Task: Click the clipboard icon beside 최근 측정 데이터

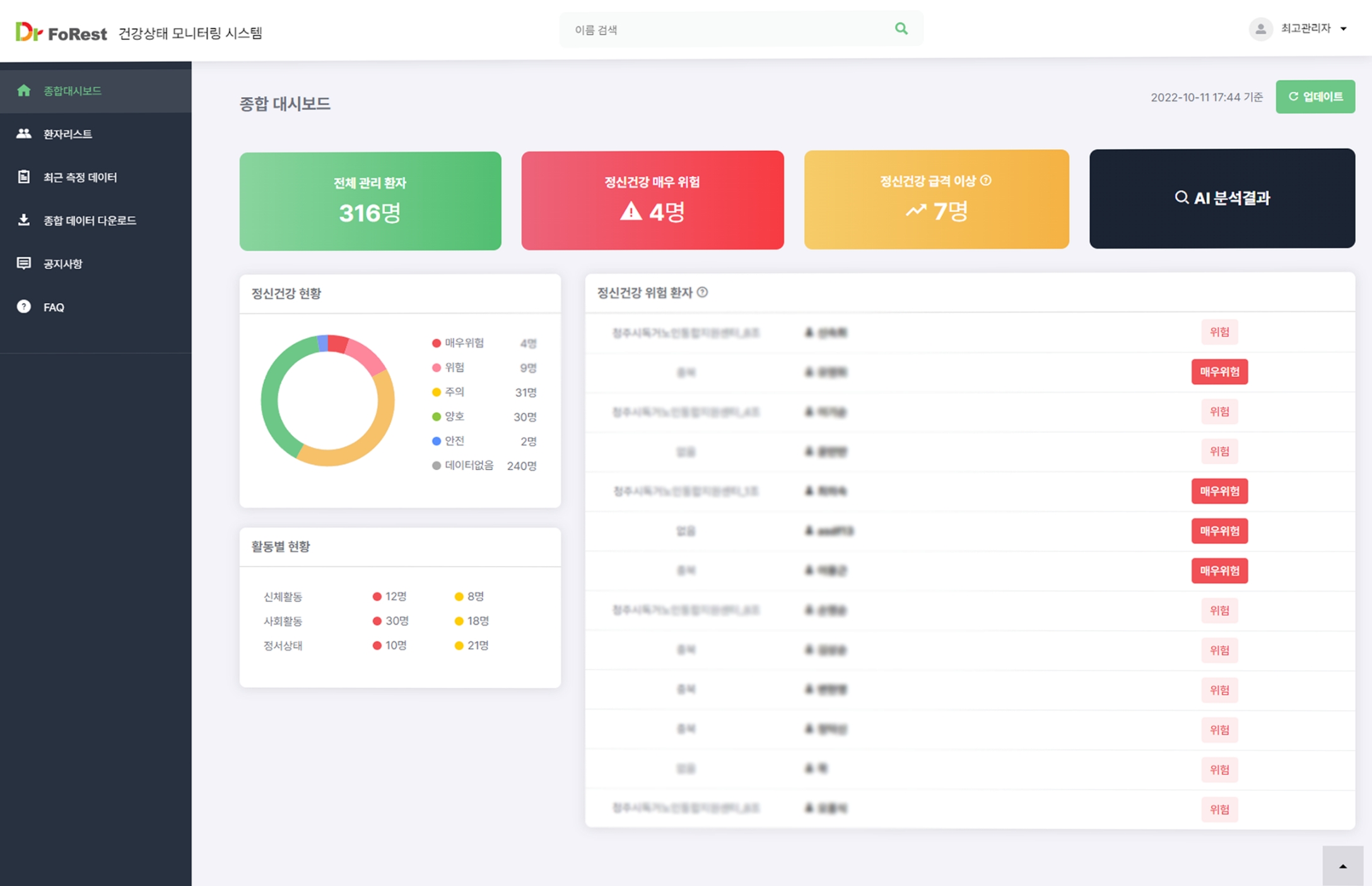Action: pyautogui.click(x=24, y=177)
